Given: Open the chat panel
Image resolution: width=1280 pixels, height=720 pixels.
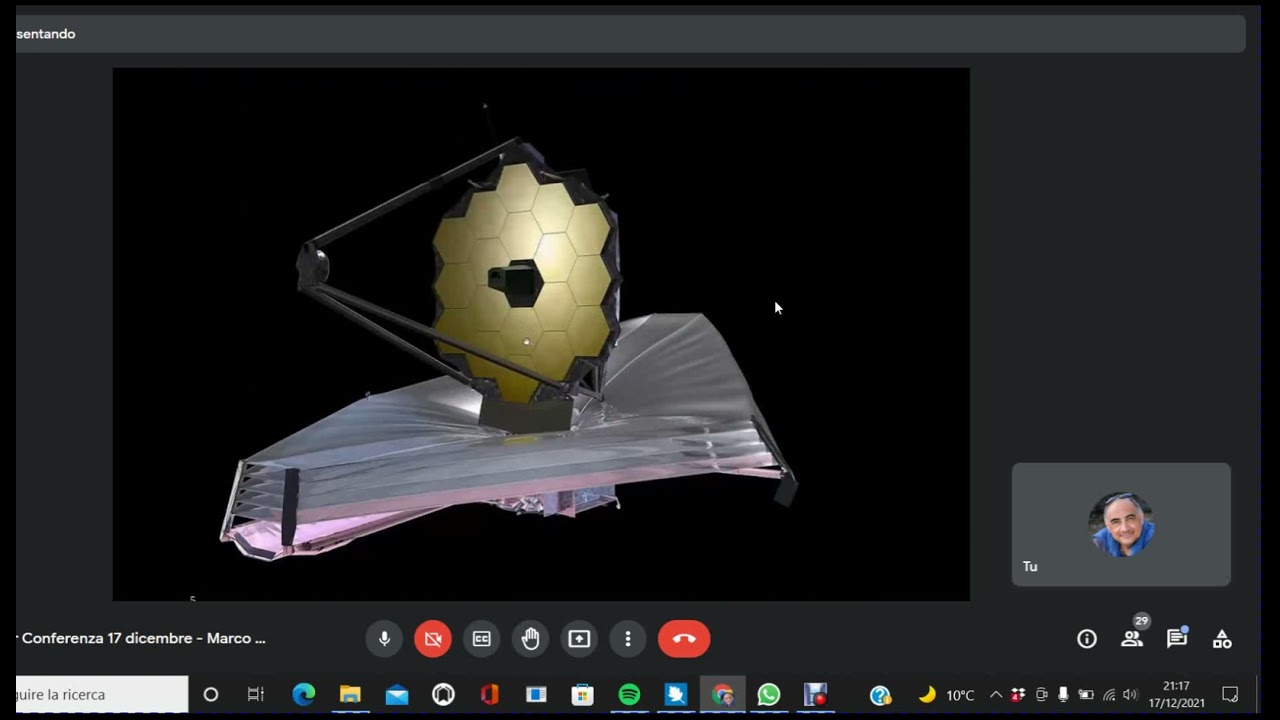Looking at the screenshot, I should (1177, 639).
